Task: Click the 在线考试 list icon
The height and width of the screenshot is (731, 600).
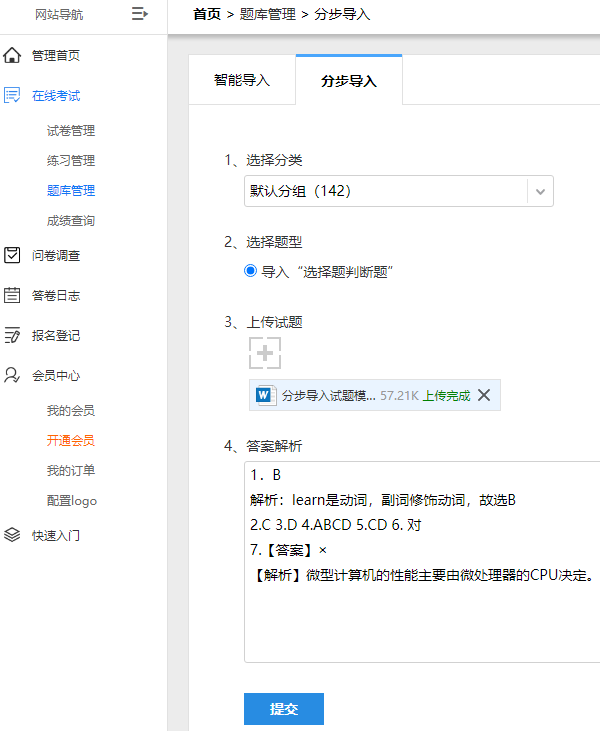Action: [x=12, y=95]
